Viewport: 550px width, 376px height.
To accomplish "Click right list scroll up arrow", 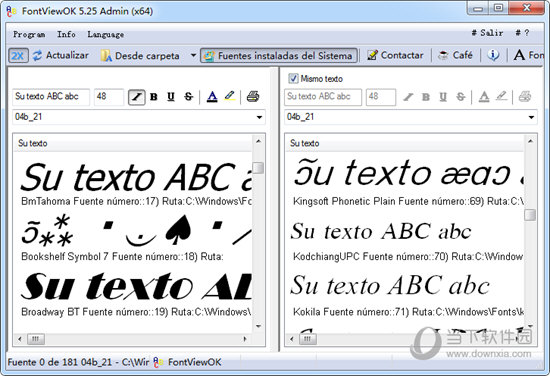I will (x=530, y=141).
